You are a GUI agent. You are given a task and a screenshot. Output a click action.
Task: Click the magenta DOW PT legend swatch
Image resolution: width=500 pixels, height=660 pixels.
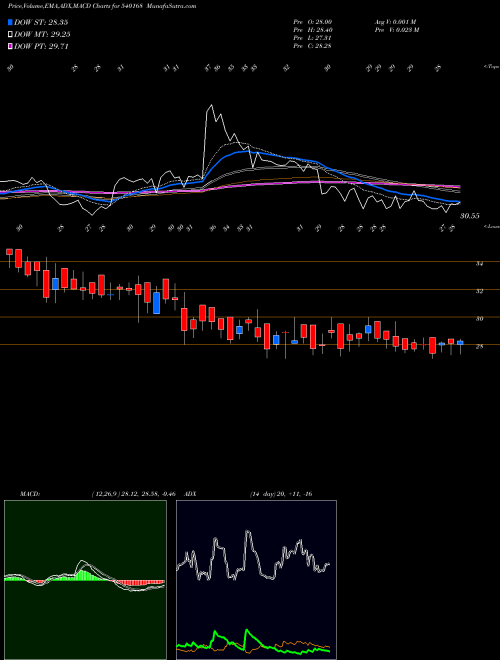pyautogui.click(x=10, y=46)
